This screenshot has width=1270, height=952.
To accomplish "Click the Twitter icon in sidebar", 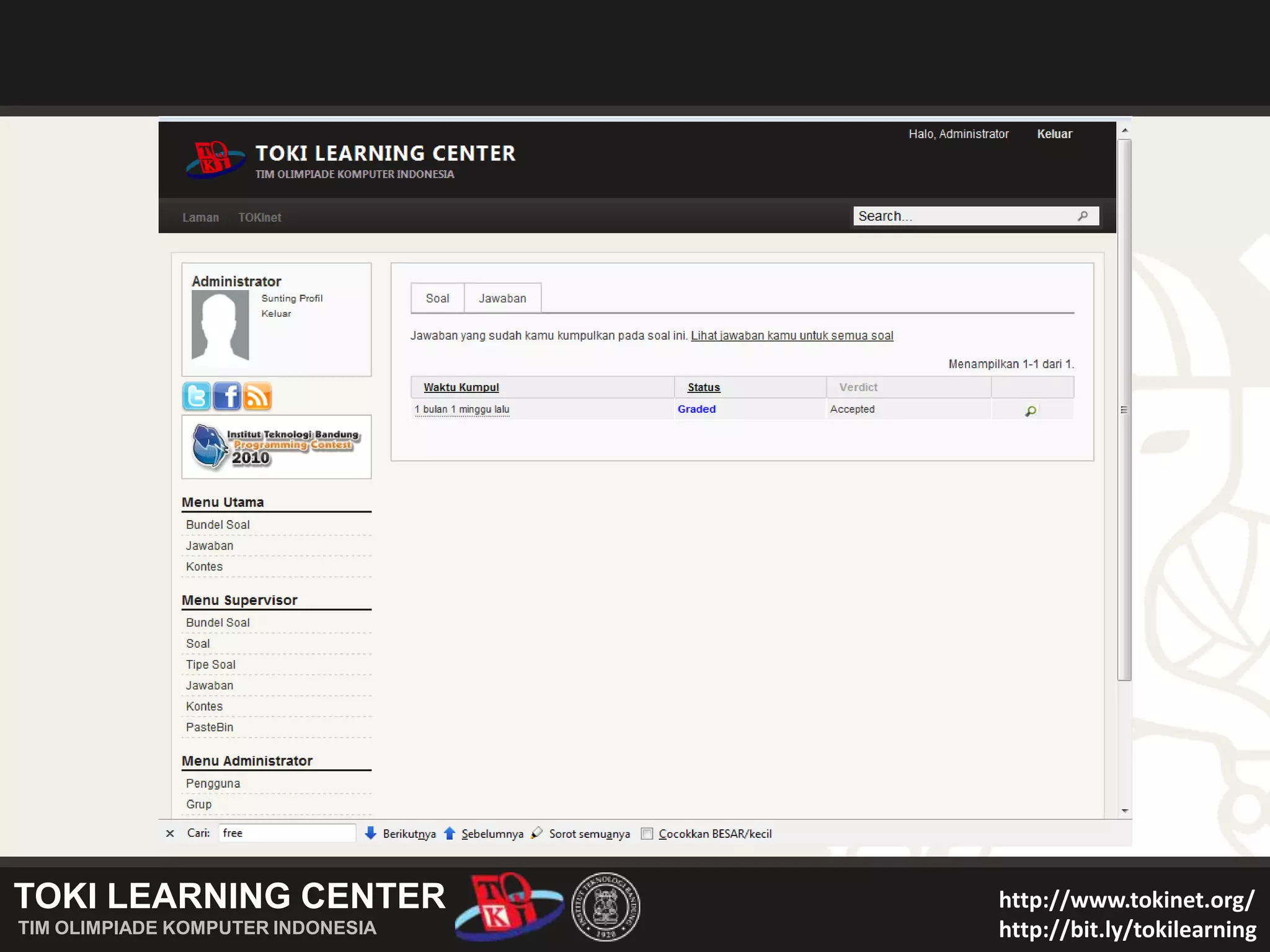I will [x=196, y=396].
